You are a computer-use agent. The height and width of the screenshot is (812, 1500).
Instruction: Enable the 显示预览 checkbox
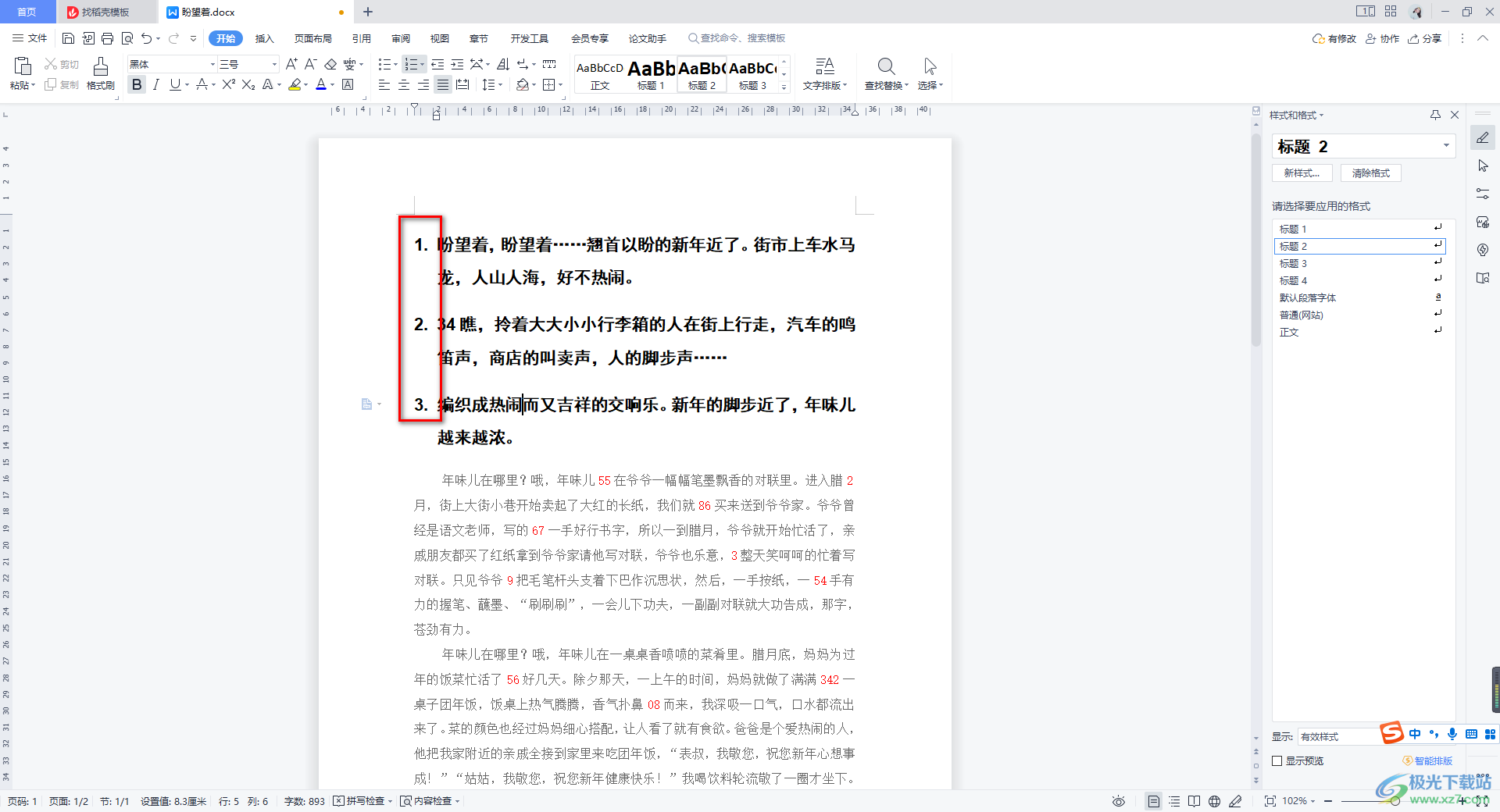[1277, 760]
